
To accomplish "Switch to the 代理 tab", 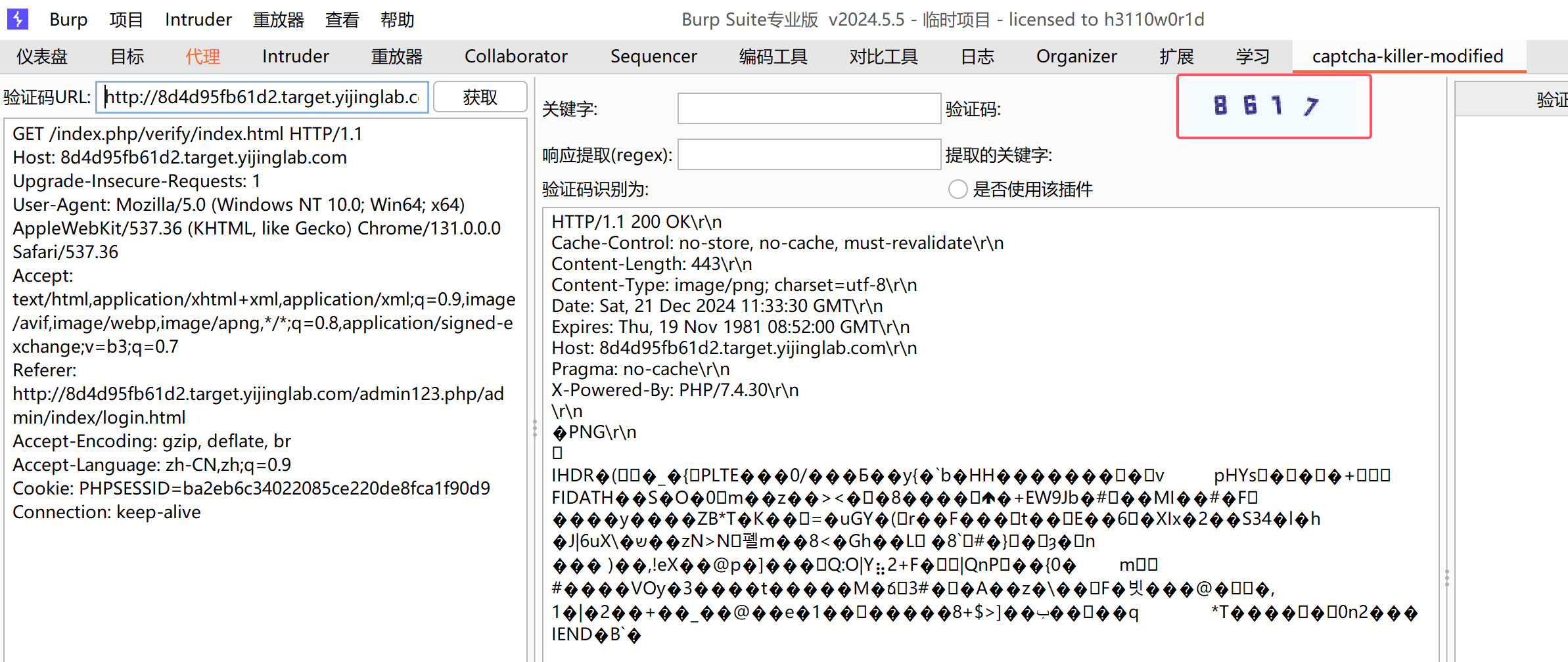I will pyautogui.click(x=202, y=56).
